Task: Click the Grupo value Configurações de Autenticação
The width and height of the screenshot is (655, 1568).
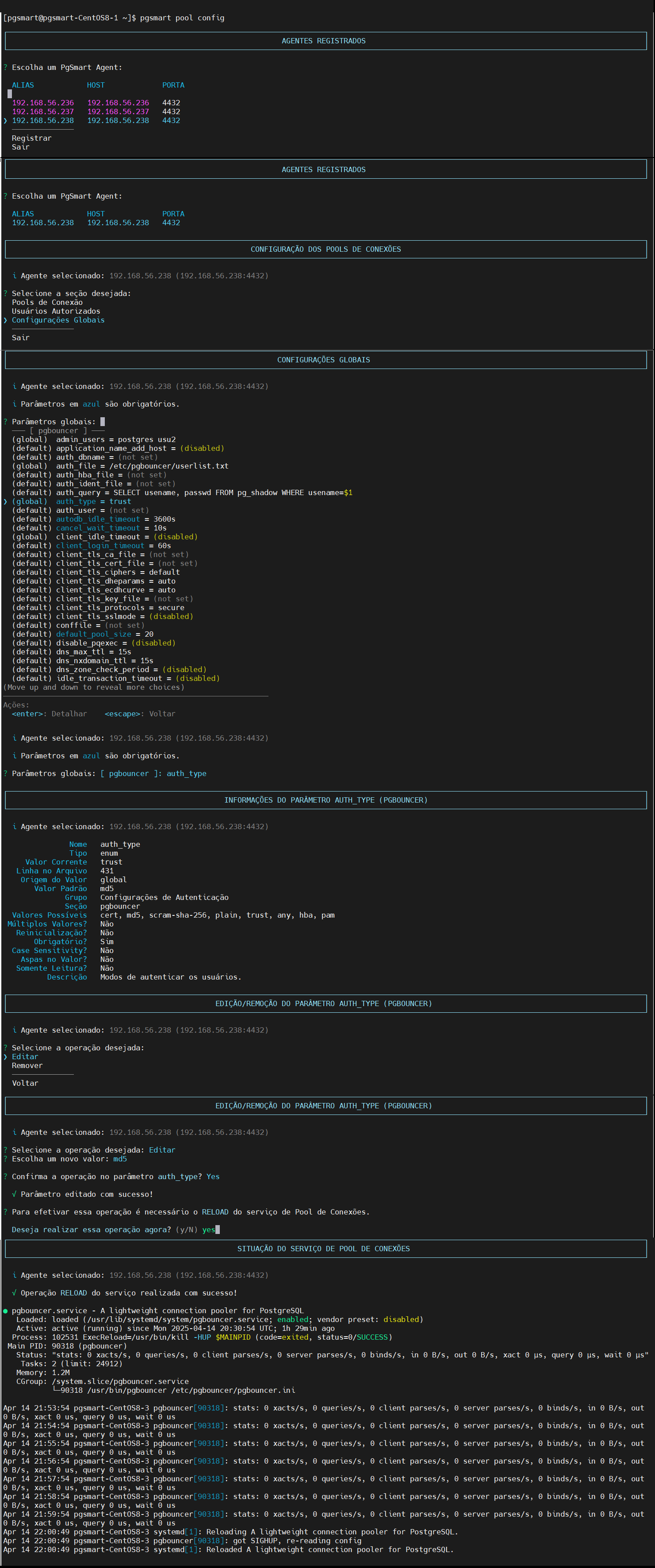Action: pyautogui.click(x=165, y=897)
